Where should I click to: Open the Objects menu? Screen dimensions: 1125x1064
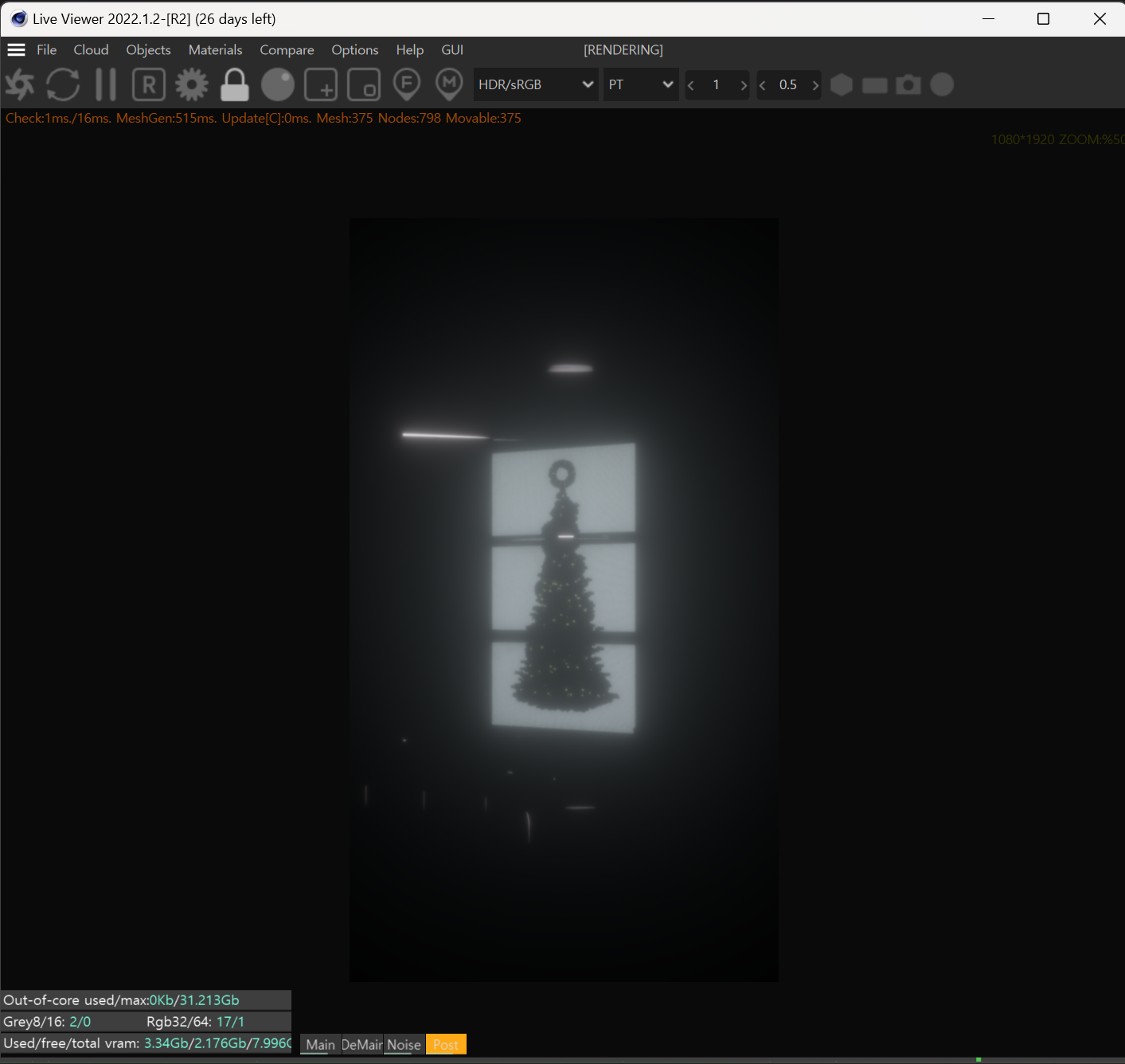click(x=148, y=49)
